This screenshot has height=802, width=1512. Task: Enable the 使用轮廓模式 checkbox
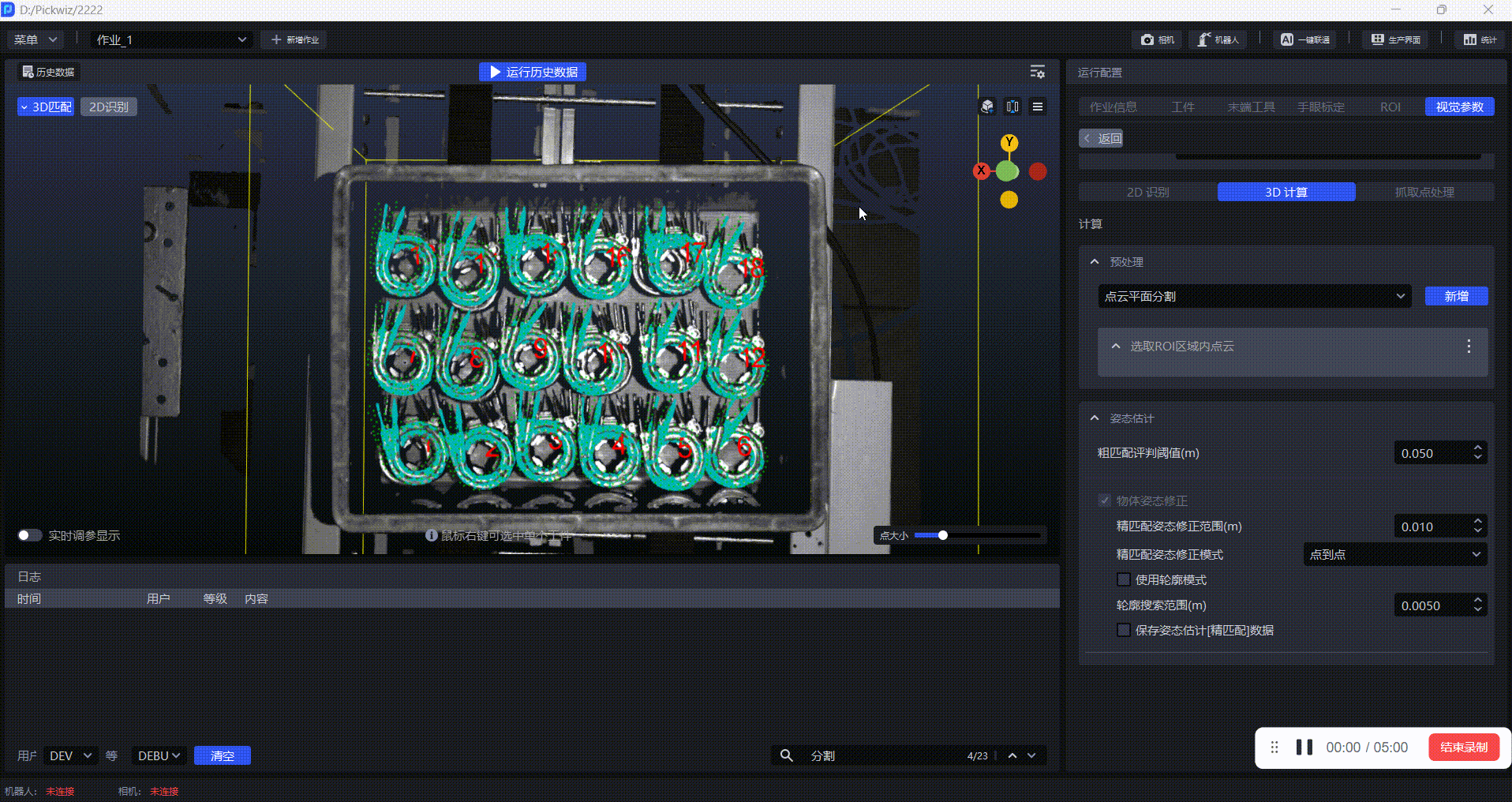tap(1124, 580)
